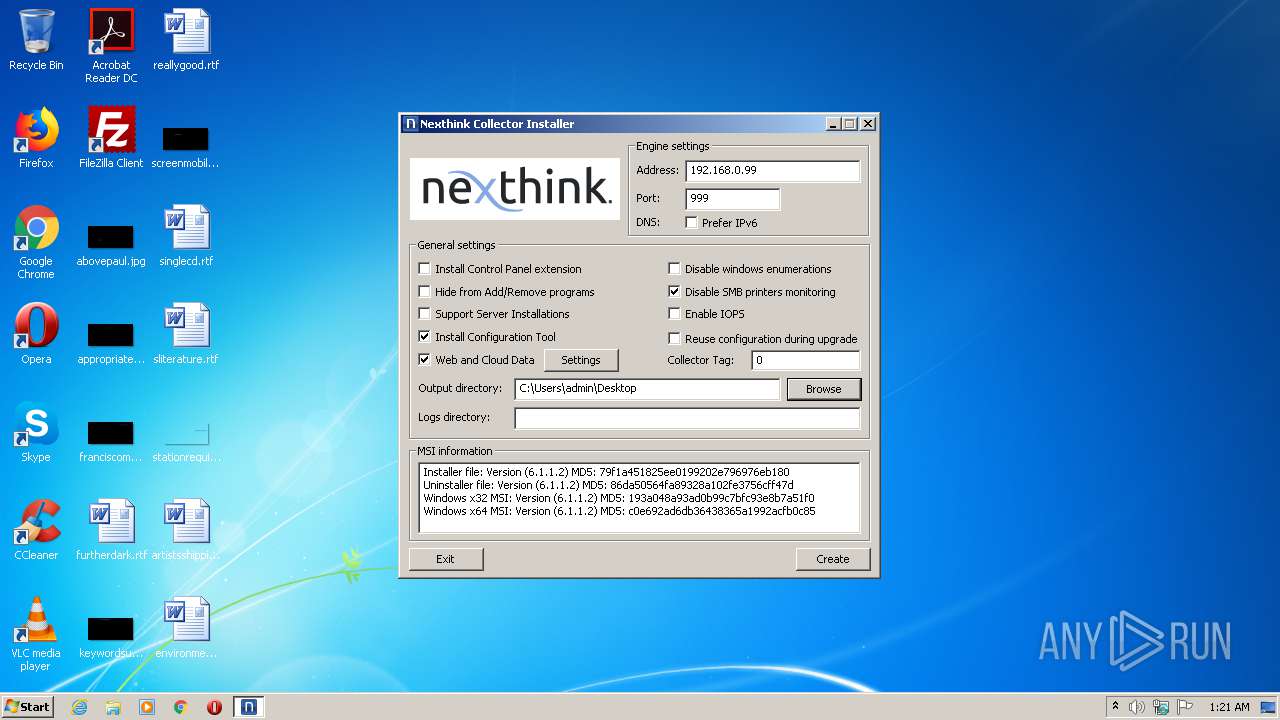This screenshot has height=720, width=1280.
Task: Check Reuse configuration during upgrade
Action: [675, 339]
